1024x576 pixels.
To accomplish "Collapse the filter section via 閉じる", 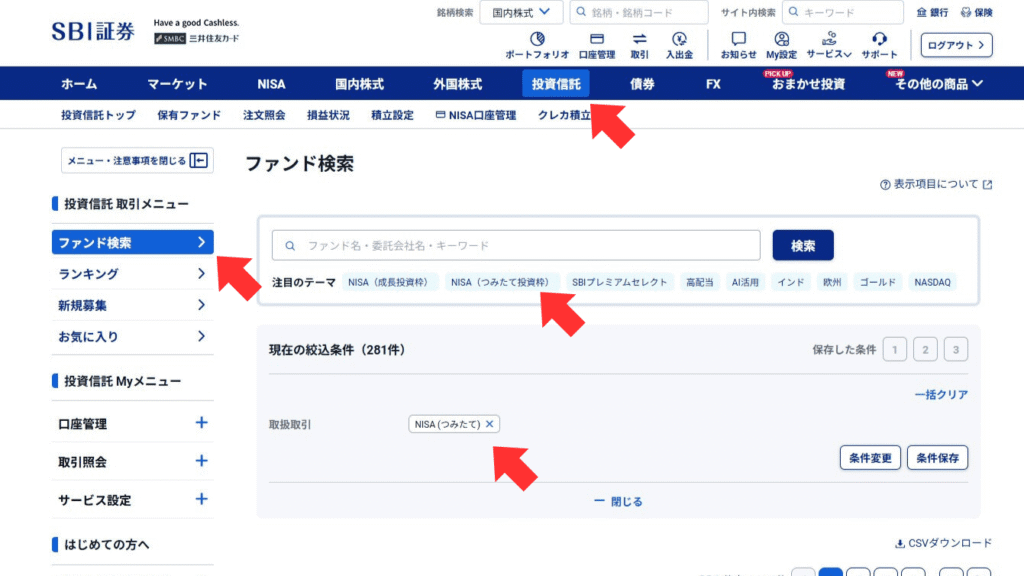I will (619, 500).
